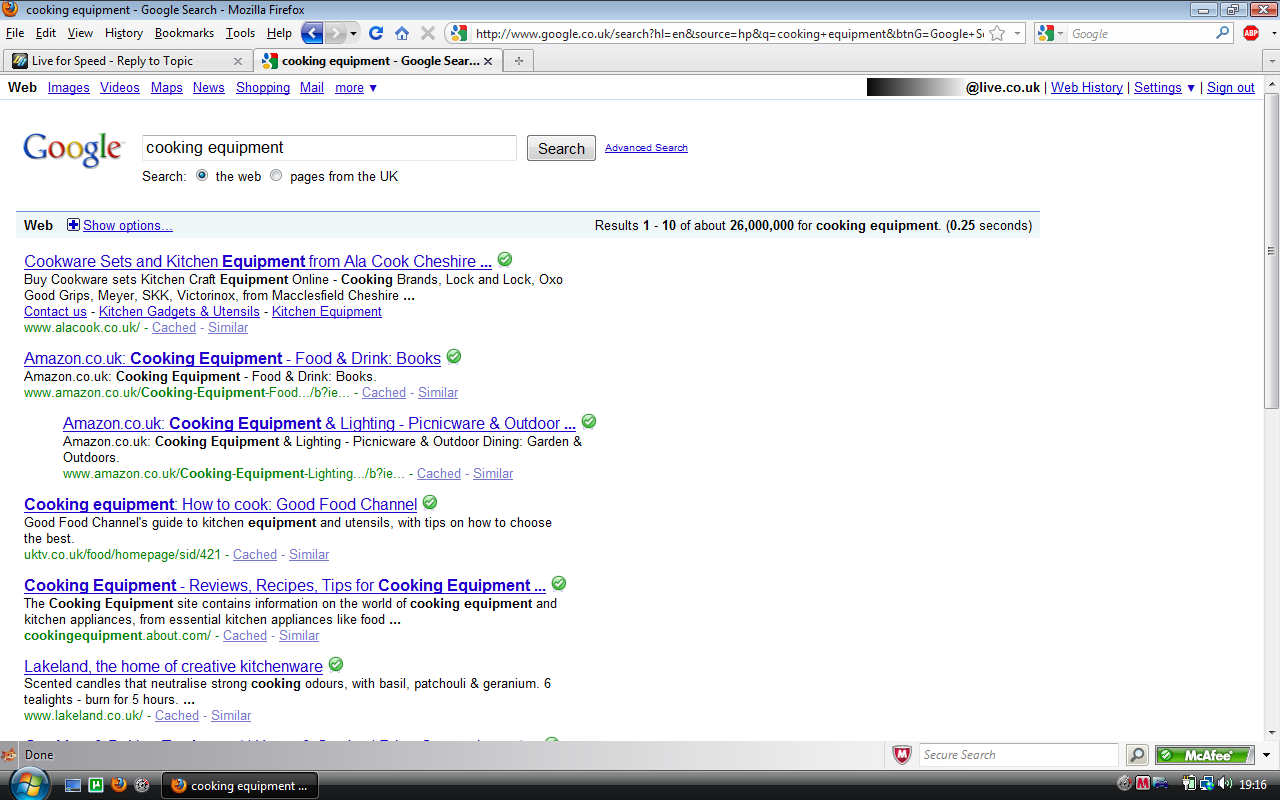Viewport: 1280px width, 800px height.
Task: Click the red McAfee M tray icon
Action: pos(1143,784)
